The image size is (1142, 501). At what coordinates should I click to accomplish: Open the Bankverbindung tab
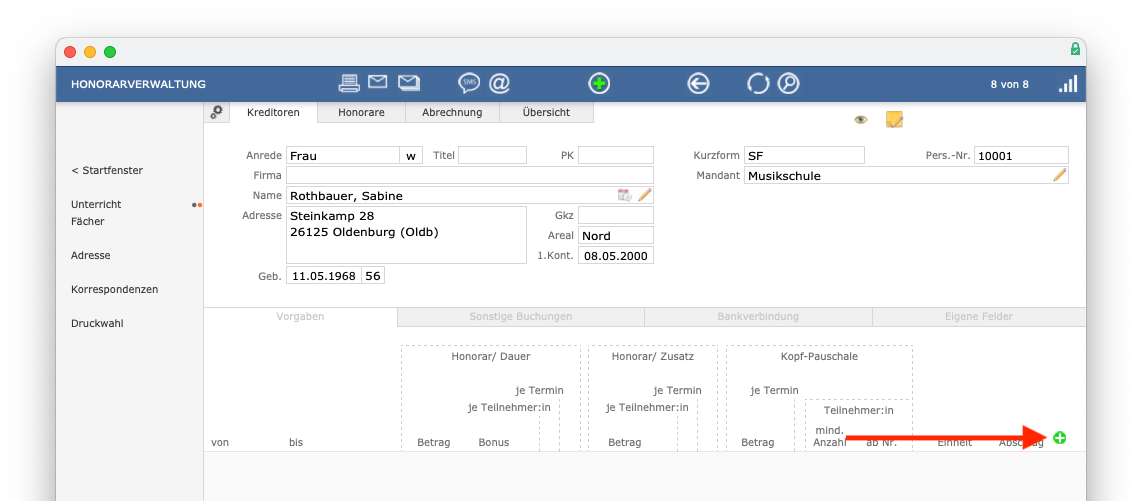(x=757, y=317)
